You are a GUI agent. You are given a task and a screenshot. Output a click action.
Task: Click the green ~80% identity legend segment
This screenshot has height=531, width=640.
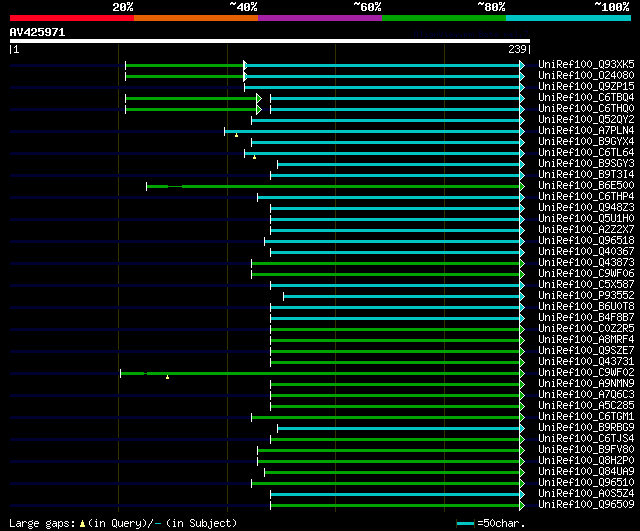[x=444, y=18]
